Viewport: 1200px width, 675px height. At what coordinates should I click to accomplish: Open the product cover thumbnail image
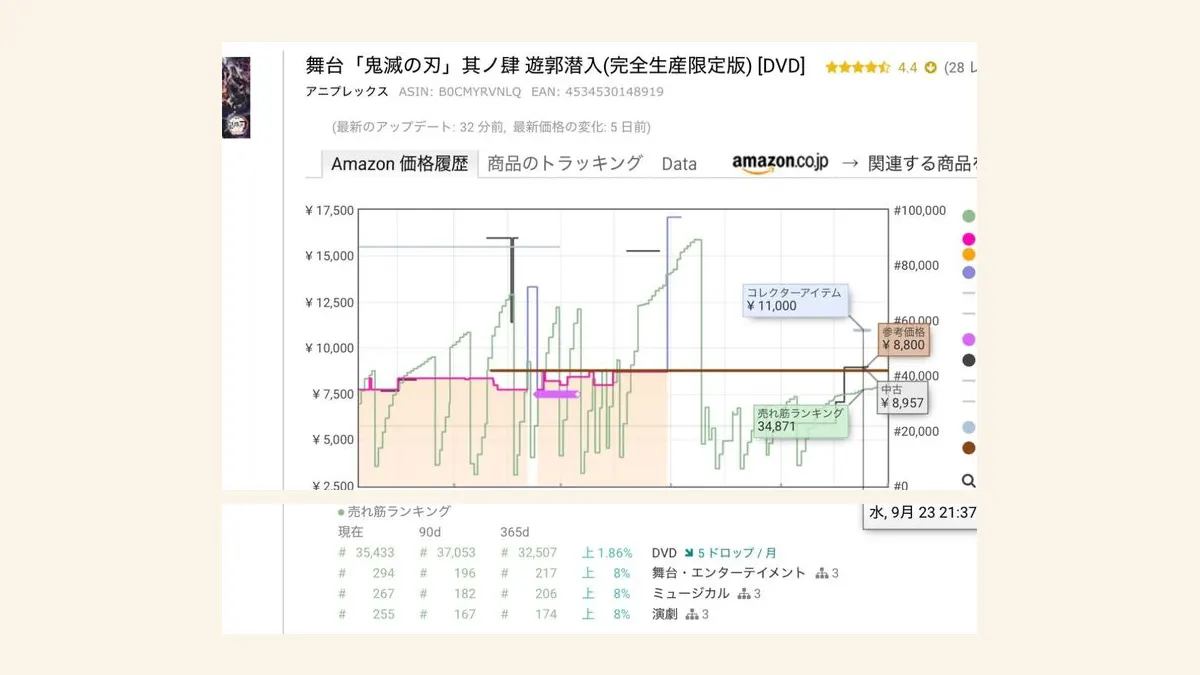236,97
